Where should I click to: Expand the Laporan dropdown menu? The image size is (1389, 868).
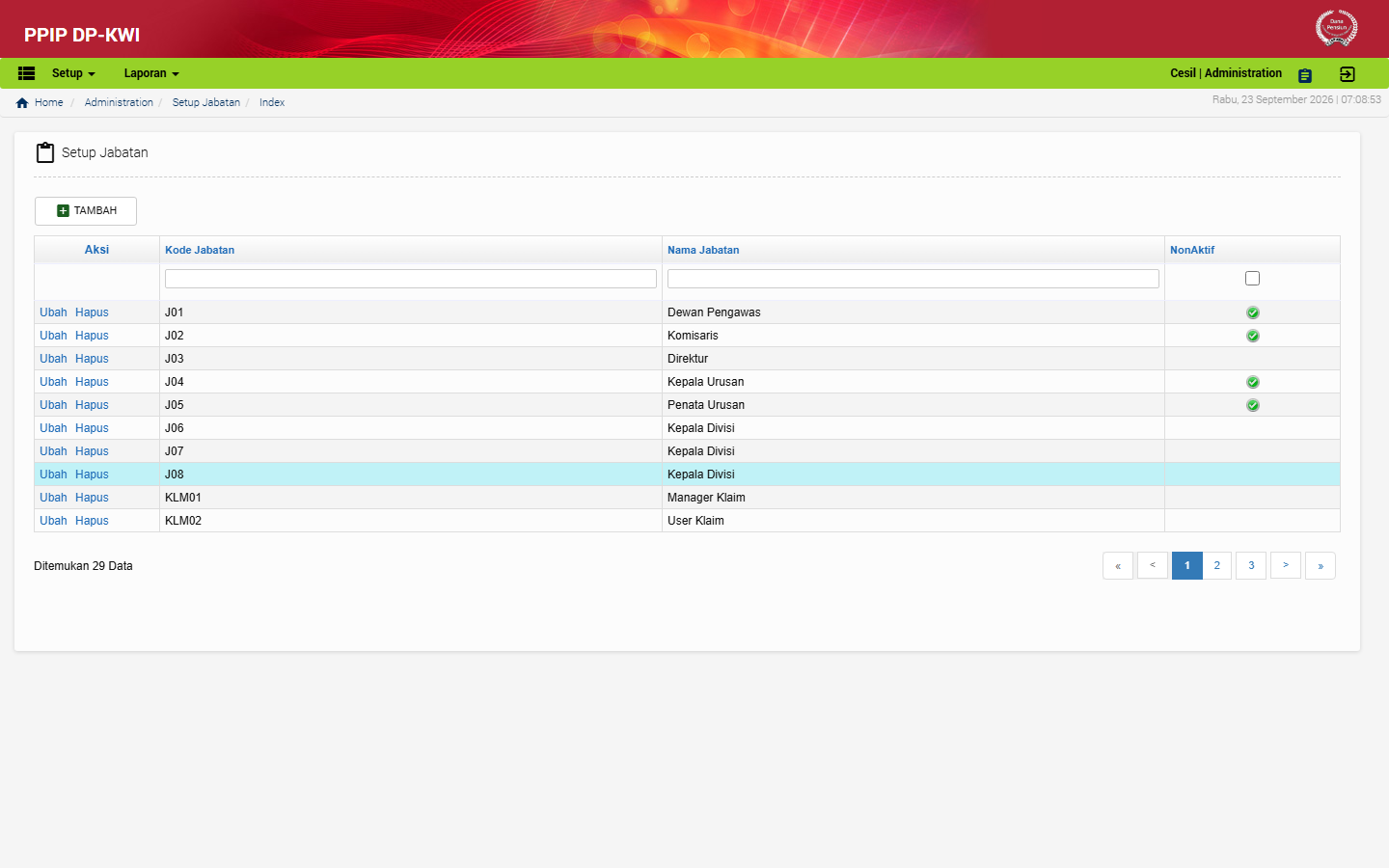pyautogui.click(x=151, y=73)
